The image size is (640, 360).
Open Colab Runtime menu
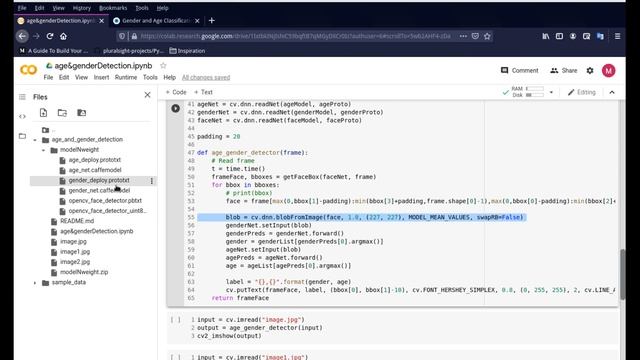(x=126, y=78)
